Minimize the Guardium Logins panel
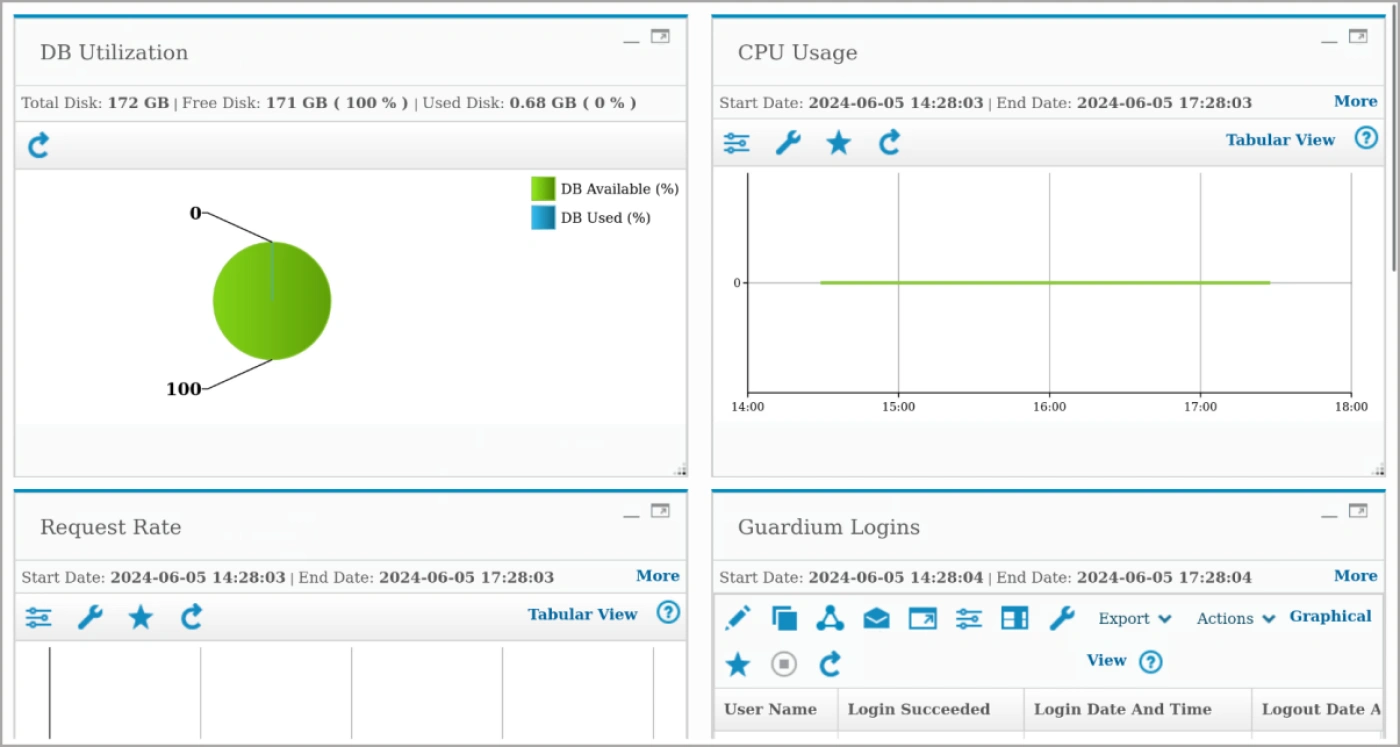The image size is (1400, 747). tap(1329, 515)
